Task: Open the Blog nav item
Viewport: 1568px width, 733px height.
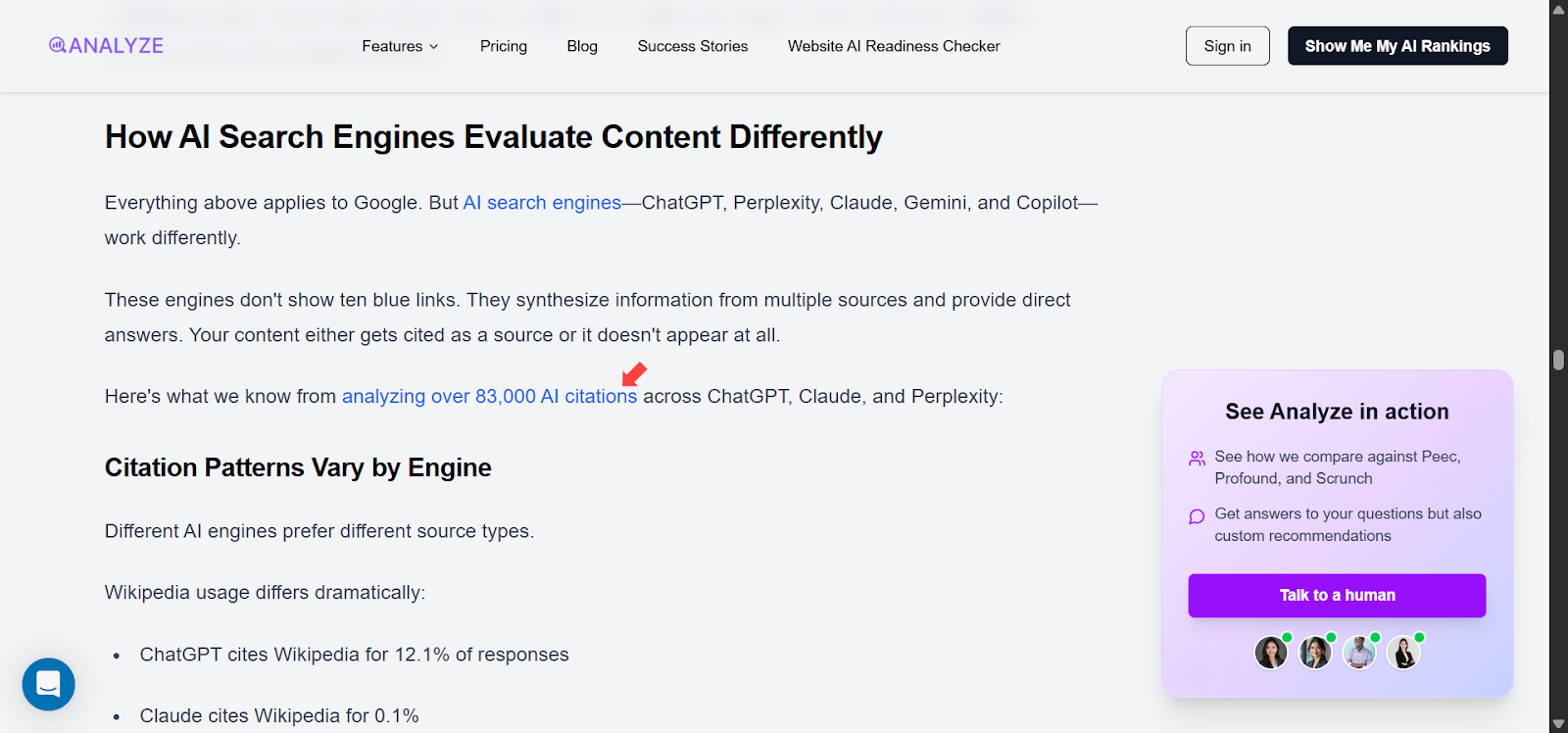Action: [582, 46]
